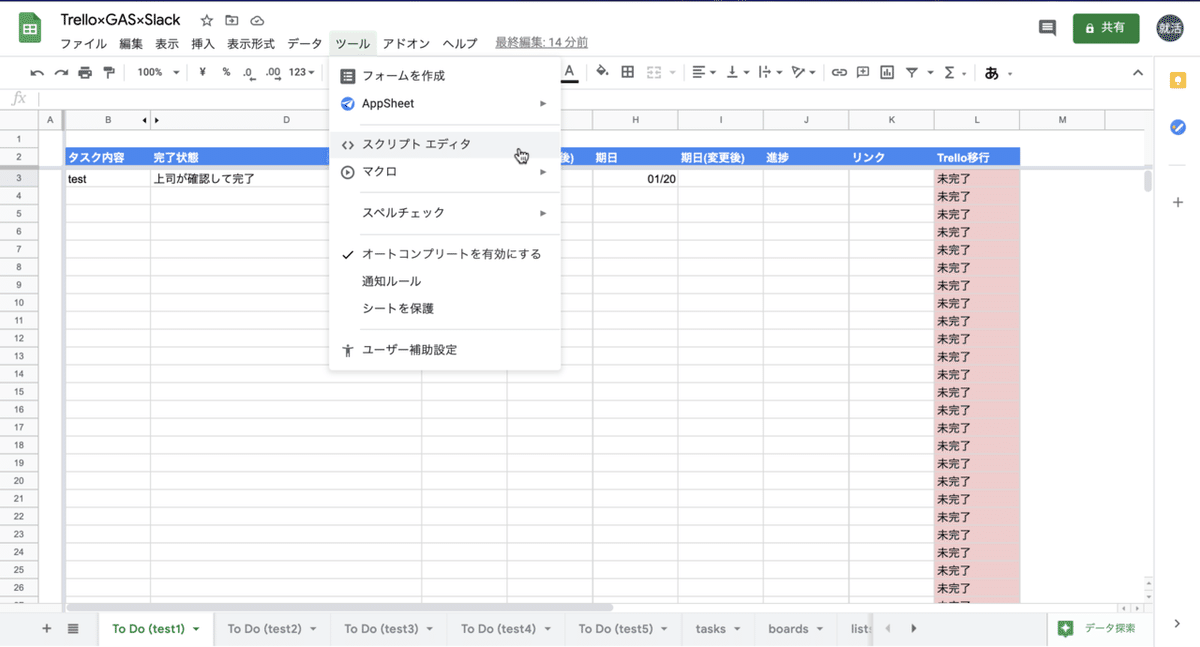Click the horizontal scrollbar of the sheet

pyautogui.click(x=340, y=607)
